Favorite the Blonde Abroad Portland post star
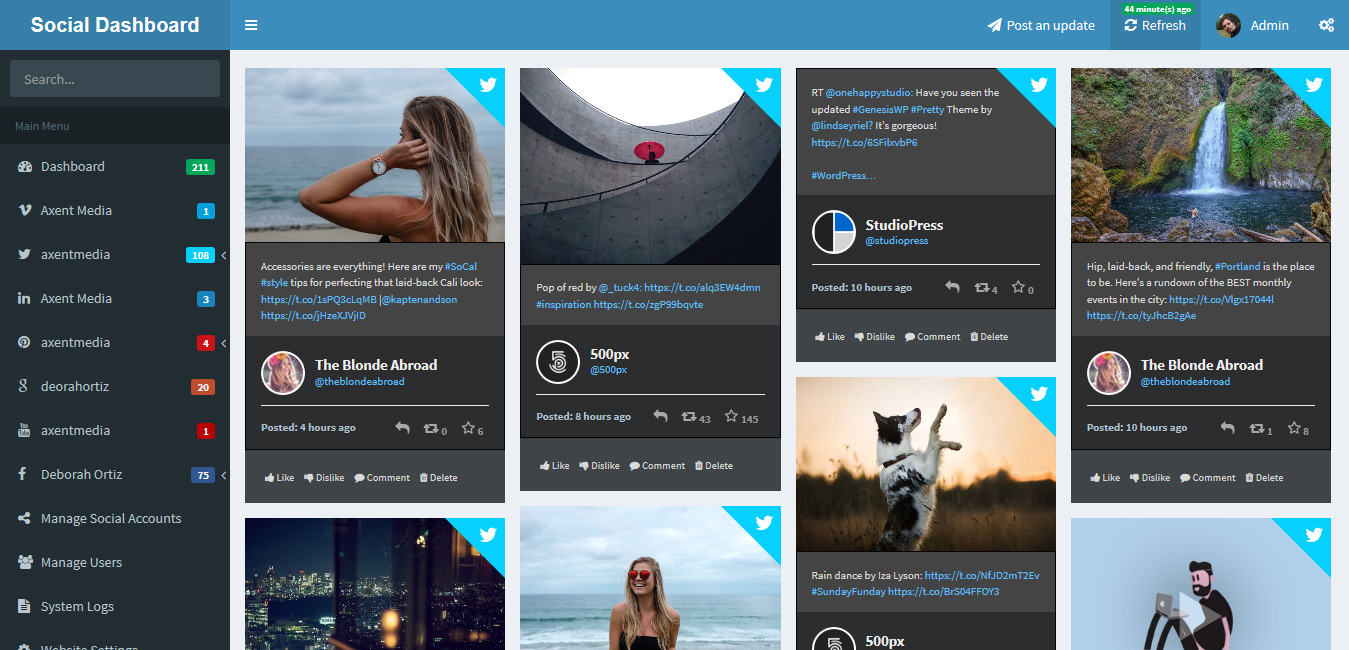 tap(1299, 428)
